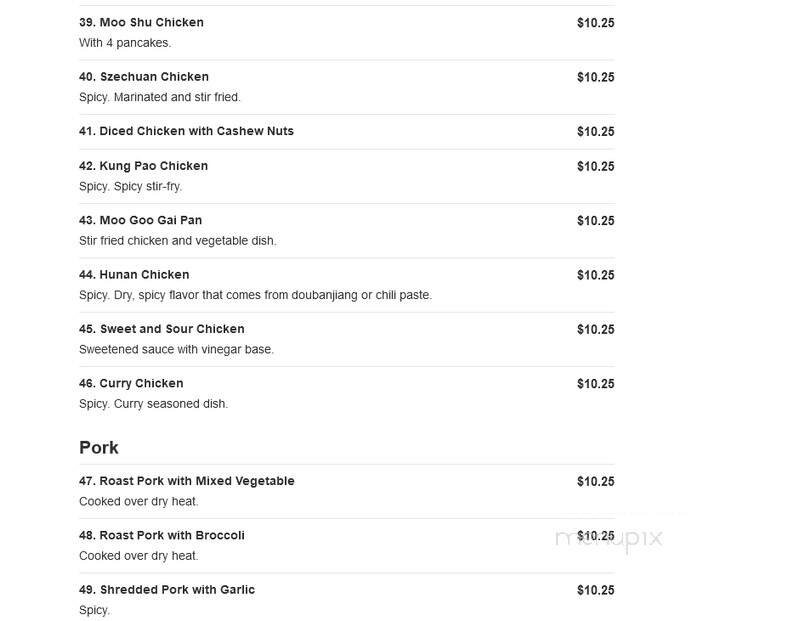Click the "With 4 pancakes." description
Screen dimensions: 788x621
125,43
